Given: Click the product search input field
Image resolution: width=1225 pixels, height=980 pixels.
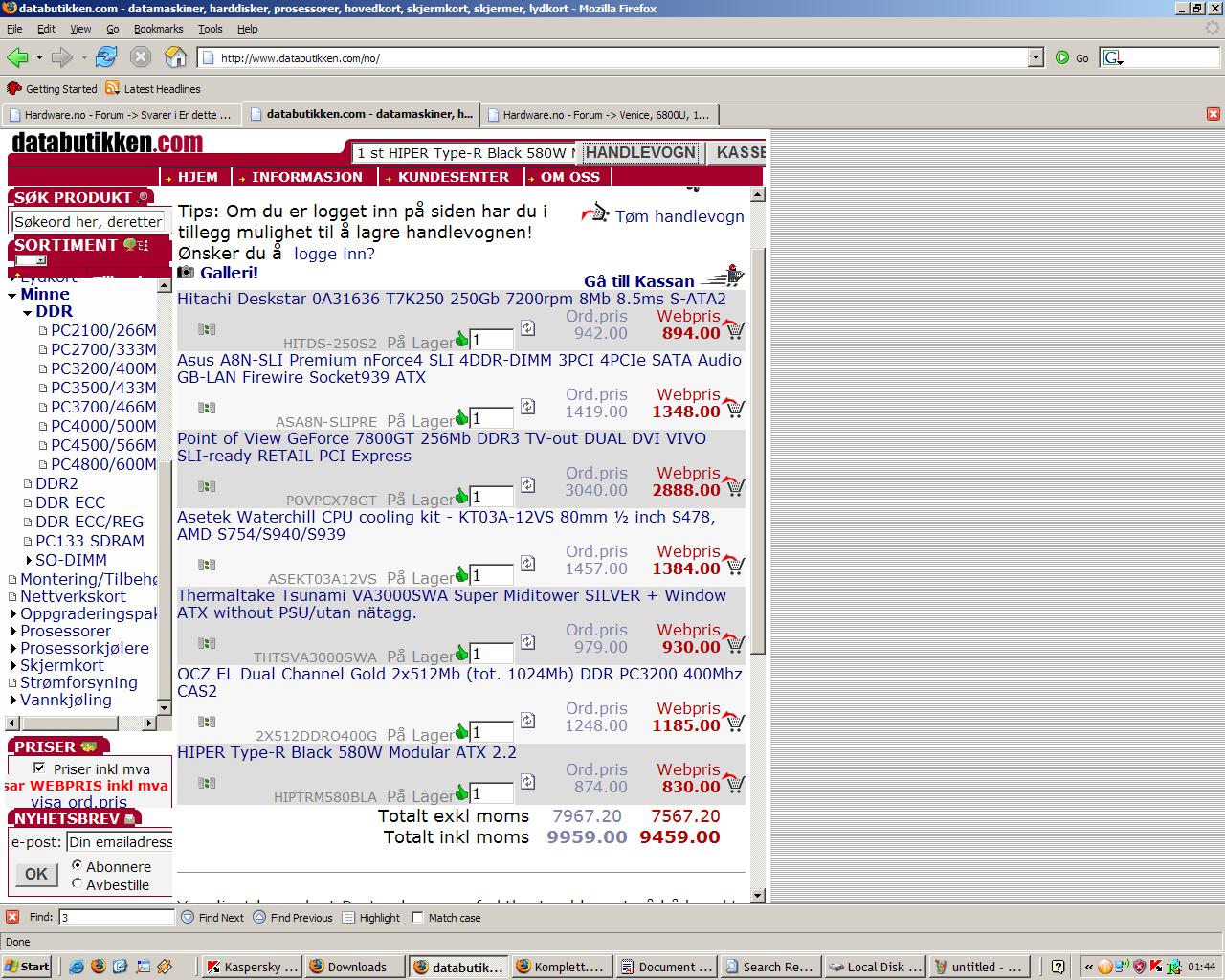Looking at the screenshot, I should point(88,221).
